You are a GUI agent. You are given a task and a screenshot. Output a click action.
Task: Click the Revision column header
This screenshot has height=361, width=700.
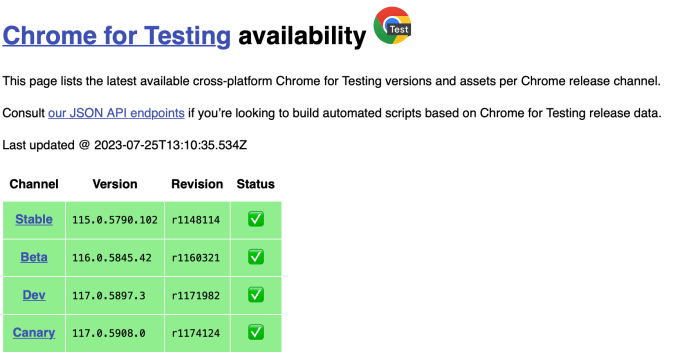pyautogui.click(x=197, y=184)
